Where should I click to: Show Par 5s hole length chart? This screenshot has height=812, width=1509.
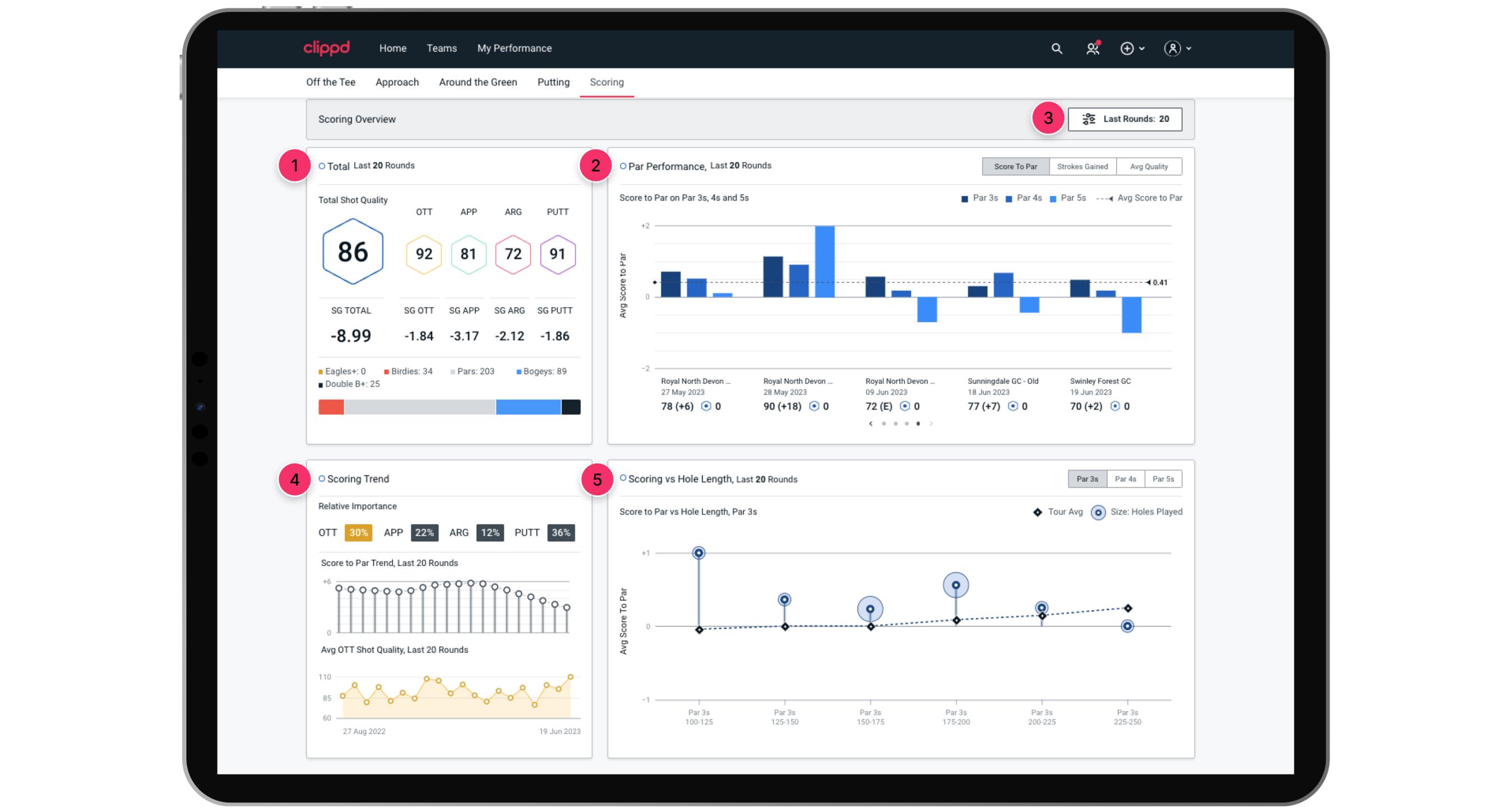tap(1162, 479)
